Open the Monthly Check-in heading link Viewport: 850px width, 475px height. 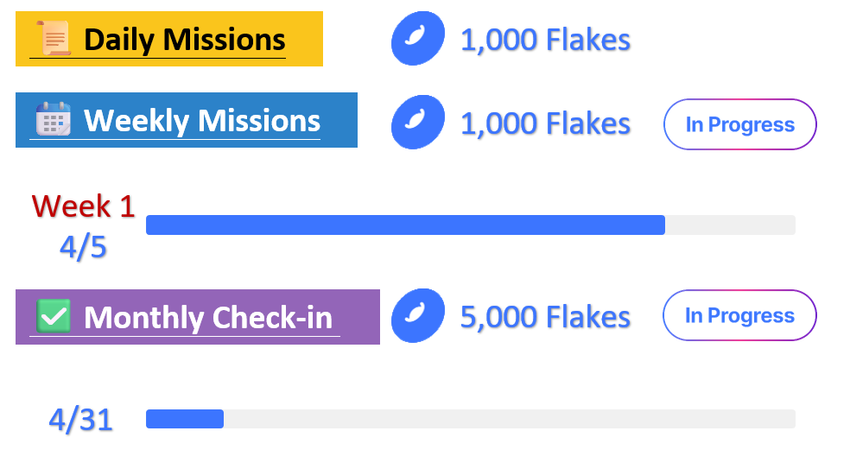click(x=208, y=318)
